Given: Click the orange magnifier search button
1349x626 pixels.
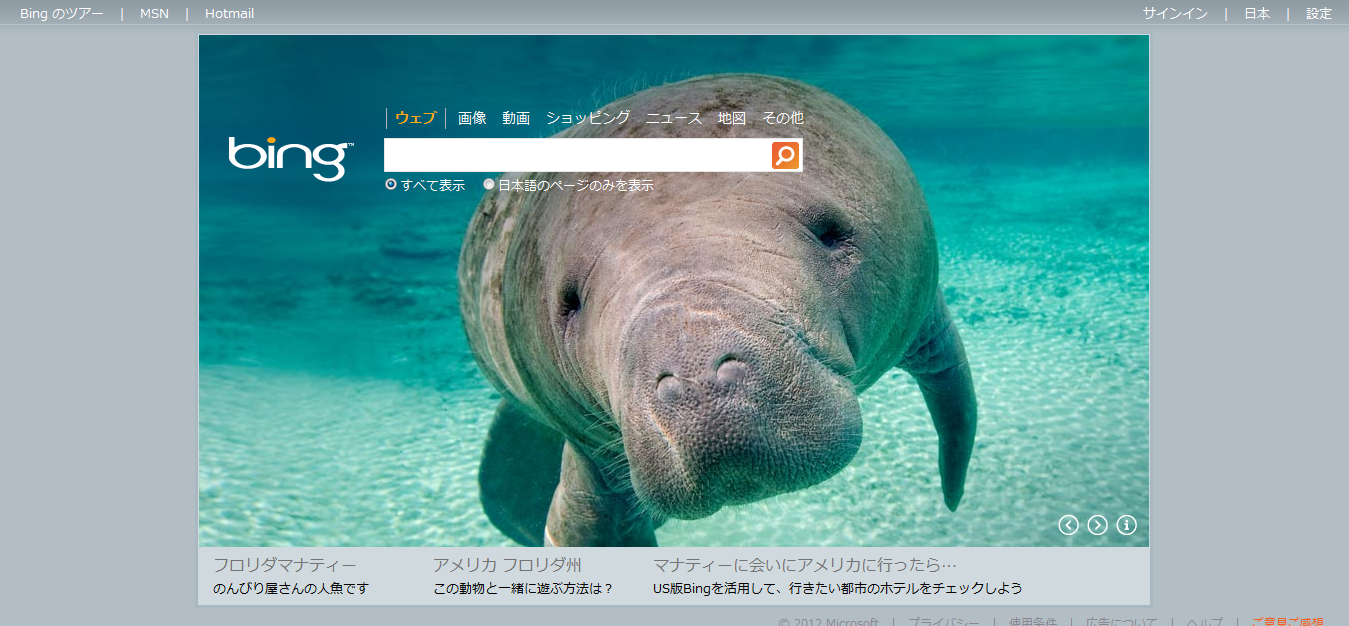Looking at the screenshot, I should click(785, 155).
